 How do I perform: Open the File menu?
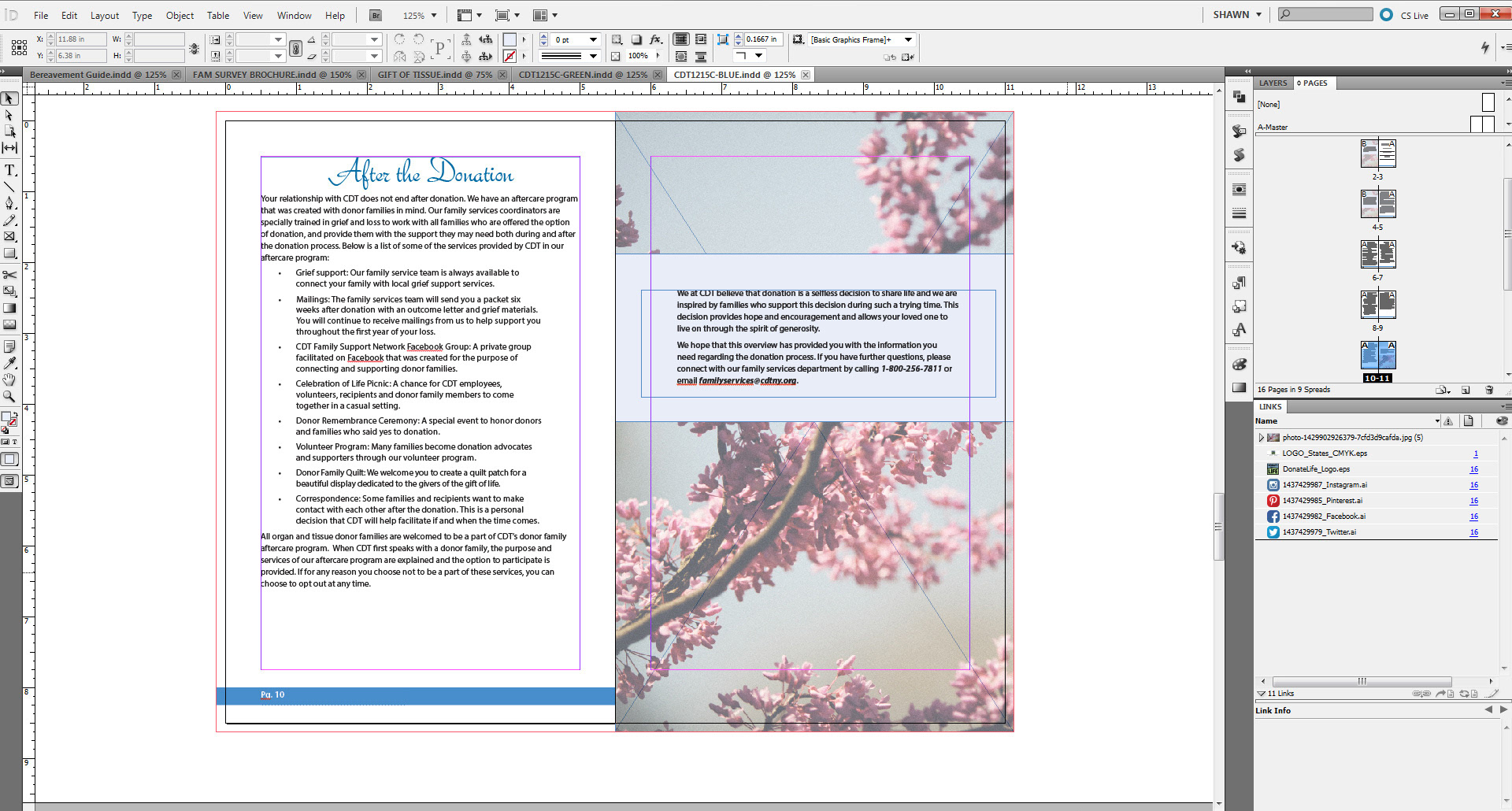41,15
